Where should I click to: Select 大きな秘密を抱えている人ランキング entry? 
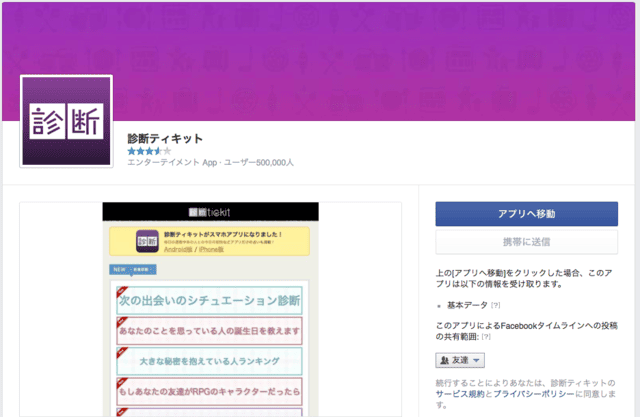[209, 361]
